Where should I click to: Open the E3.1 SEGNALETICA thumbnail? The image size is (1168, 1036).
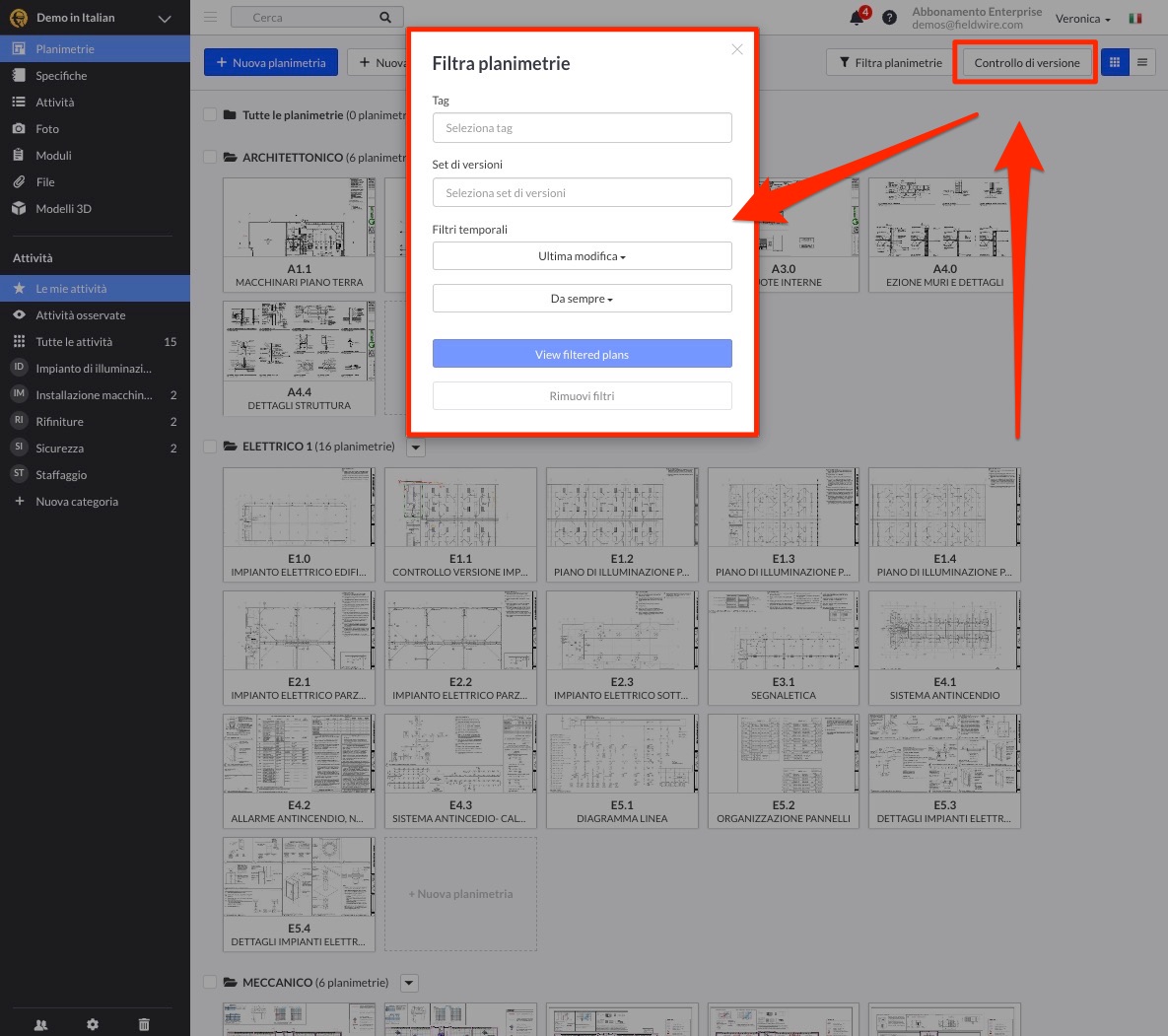point(783,648)
